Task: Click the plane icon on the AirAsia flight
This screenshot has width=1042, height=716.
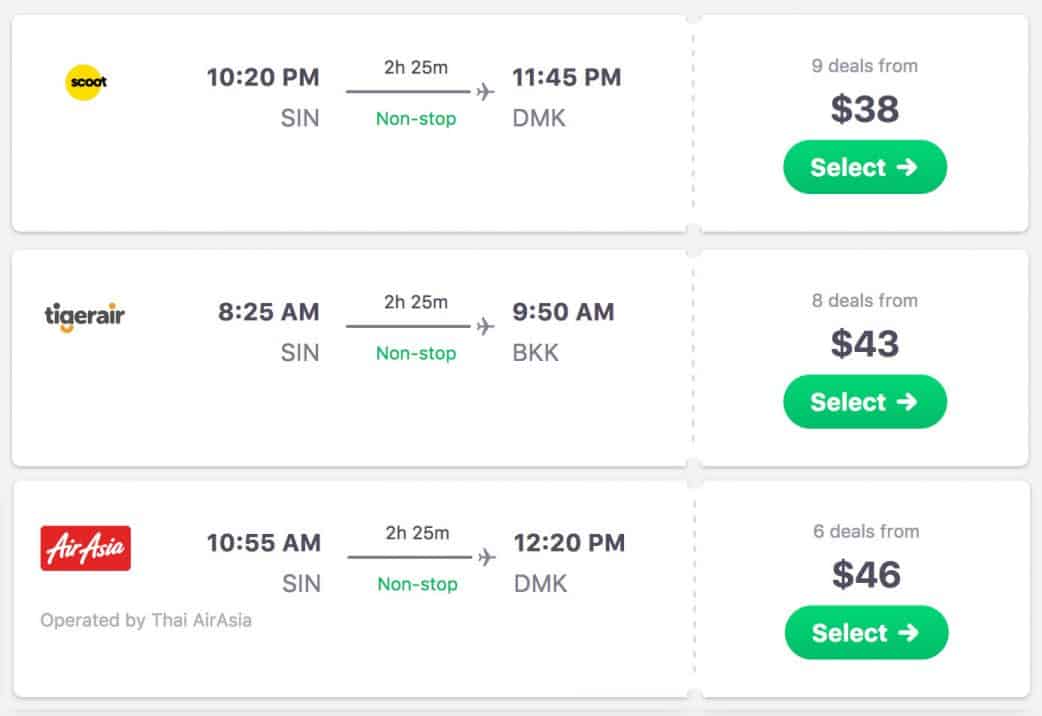Action: (x=487, y=557)
